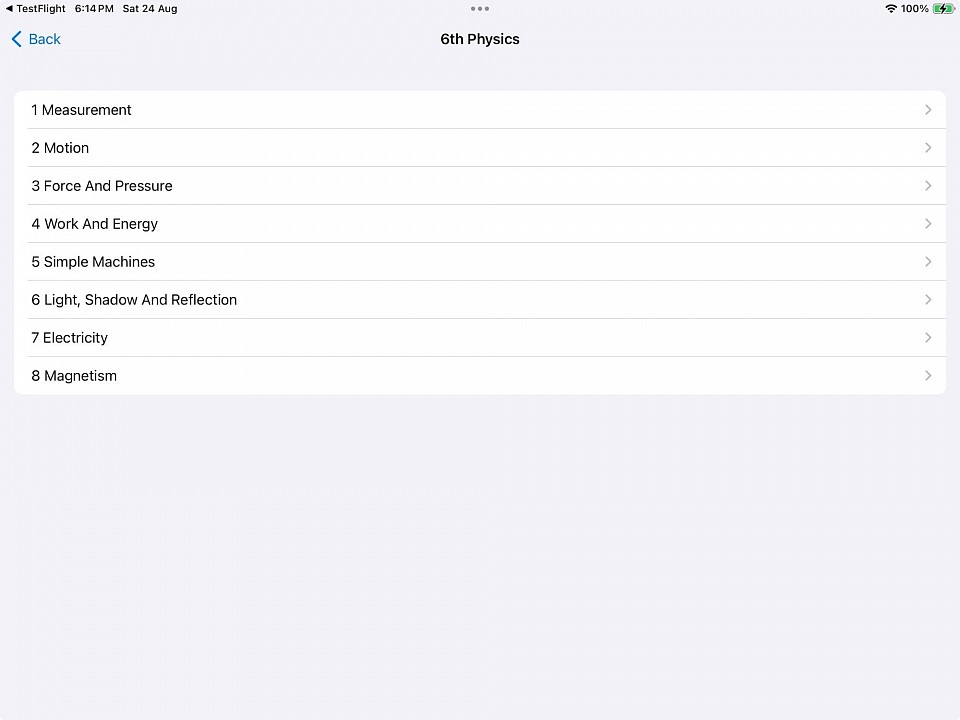Tap chevron beside 2 Motion
This screenshot has width=960, height=720.
(928, 148)
